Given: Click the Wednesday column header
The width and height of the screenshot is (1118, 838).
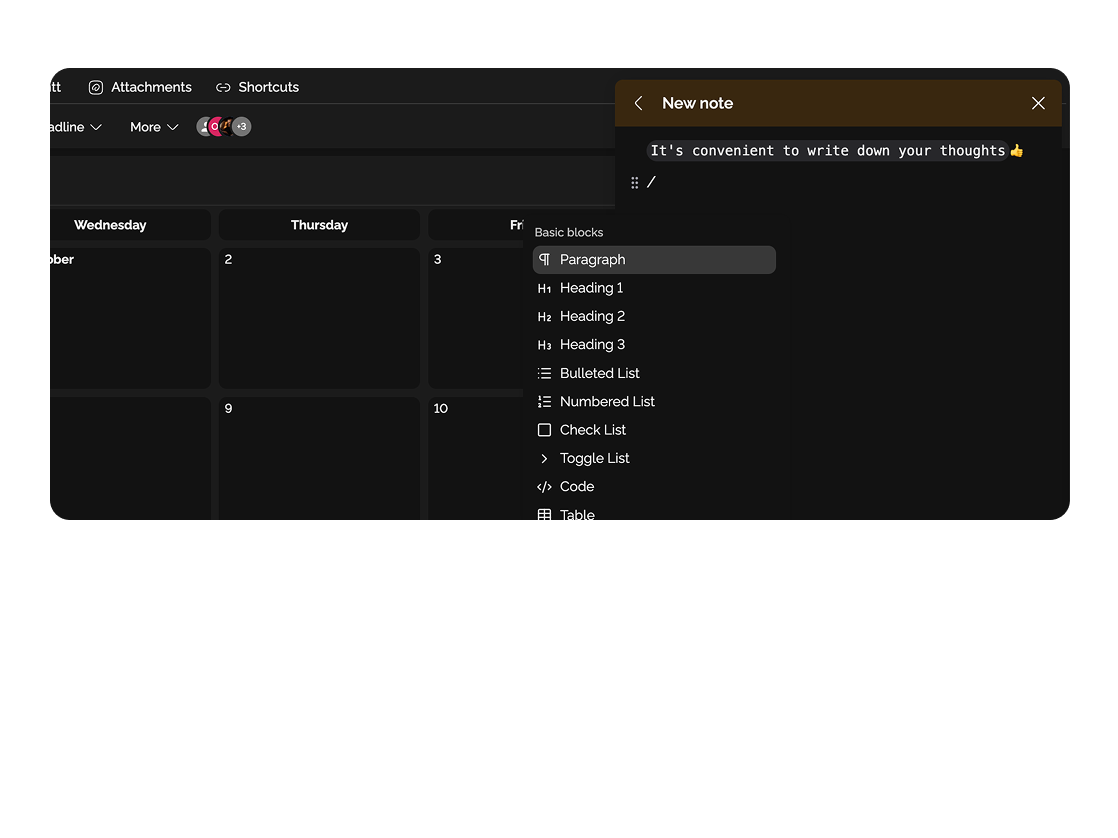Looking at the screenshot, I should [x=110, y=225].
